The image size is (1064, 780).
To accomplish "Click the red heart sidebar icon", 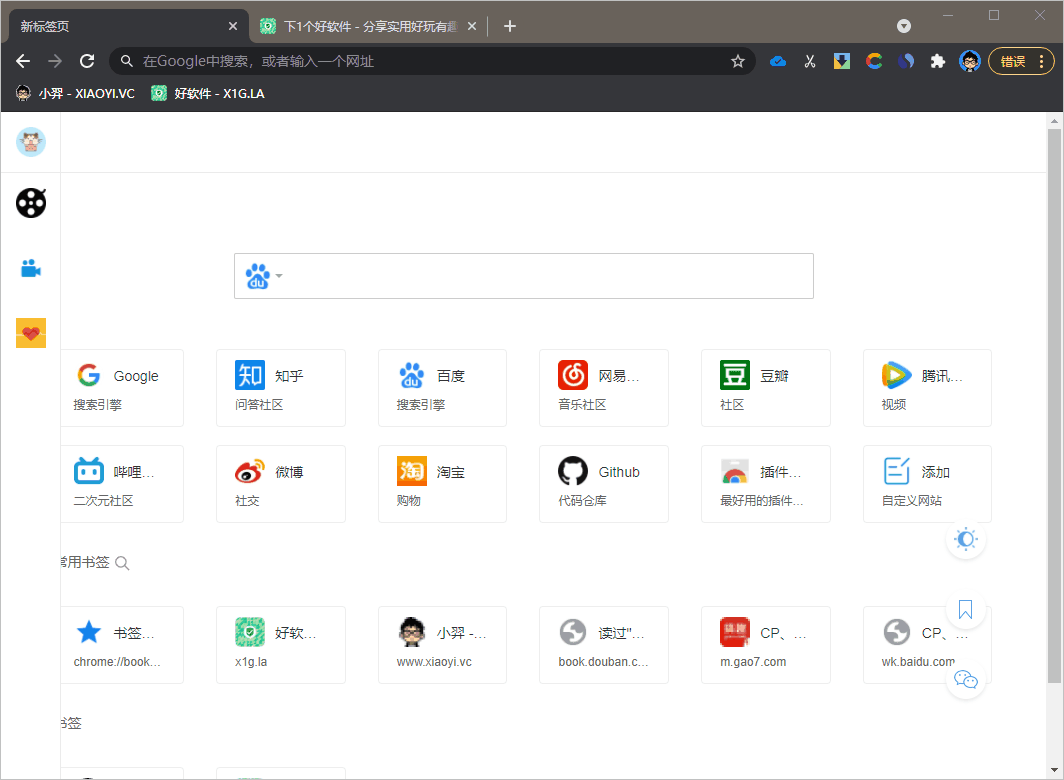I will [x=31, y=333].
